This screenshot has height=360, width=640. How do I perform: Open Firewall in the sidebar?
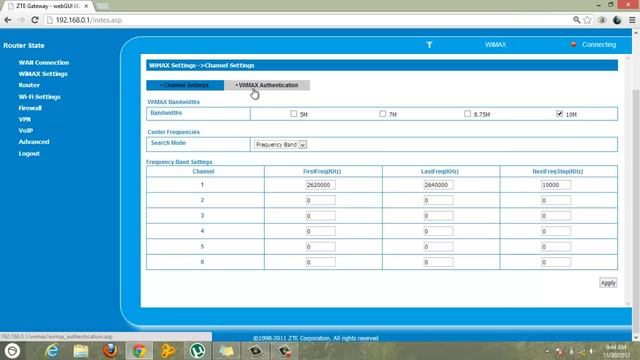click(x=30, y=108)
